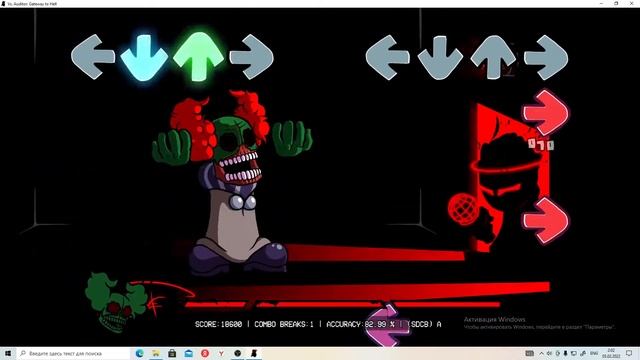Minimize the game window
This screenshot has height=360, width=640.
tap(601, 4)
